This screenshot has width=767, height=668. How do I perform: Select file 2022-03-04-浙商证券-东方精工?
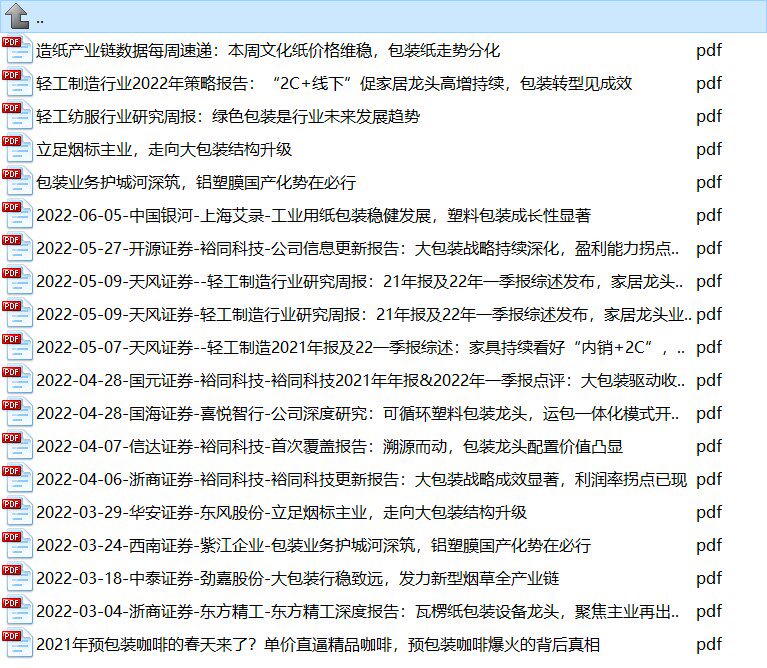click(x=358, y=612)
